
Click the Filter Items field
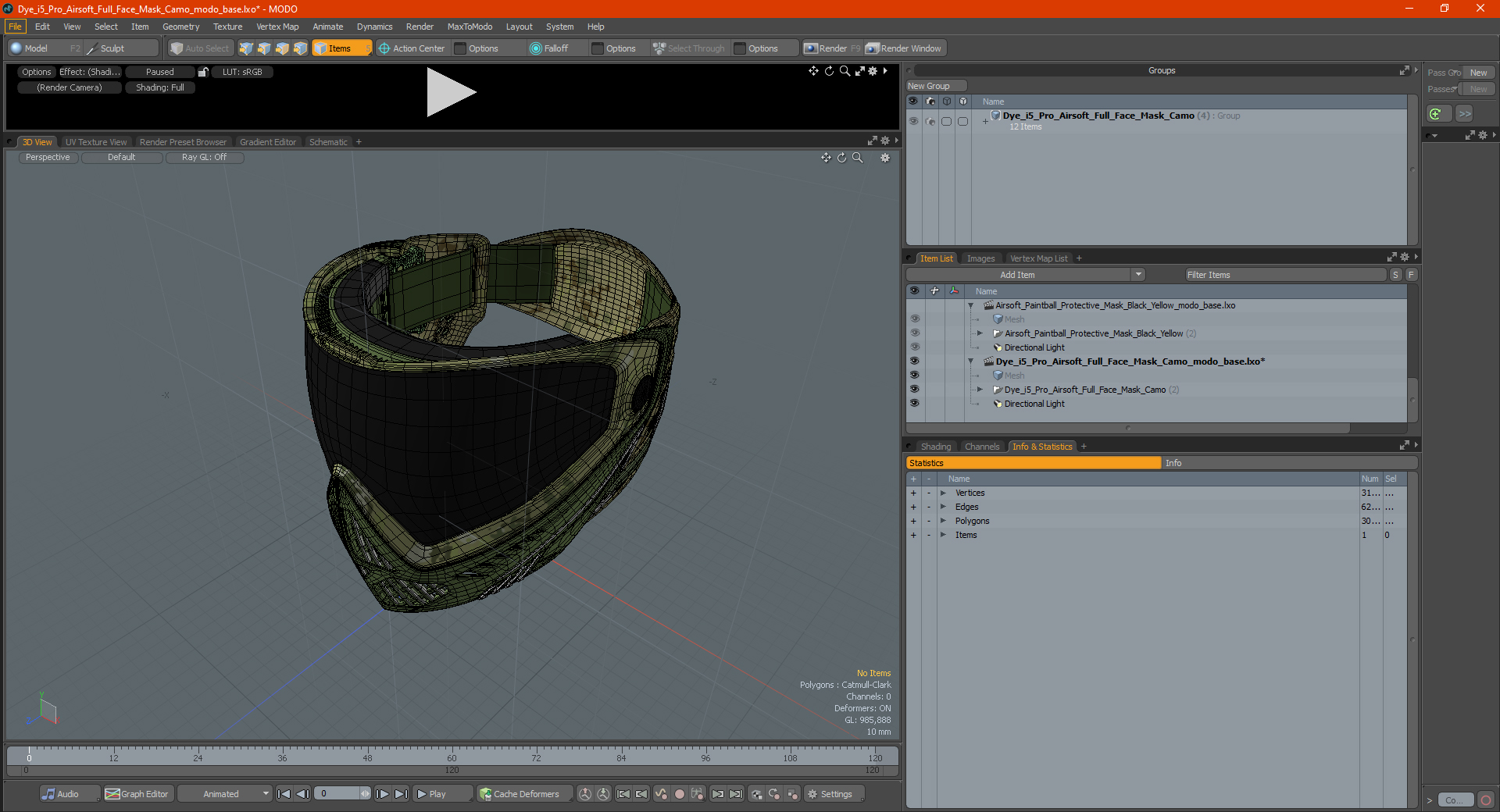[x=1285, y=275]
